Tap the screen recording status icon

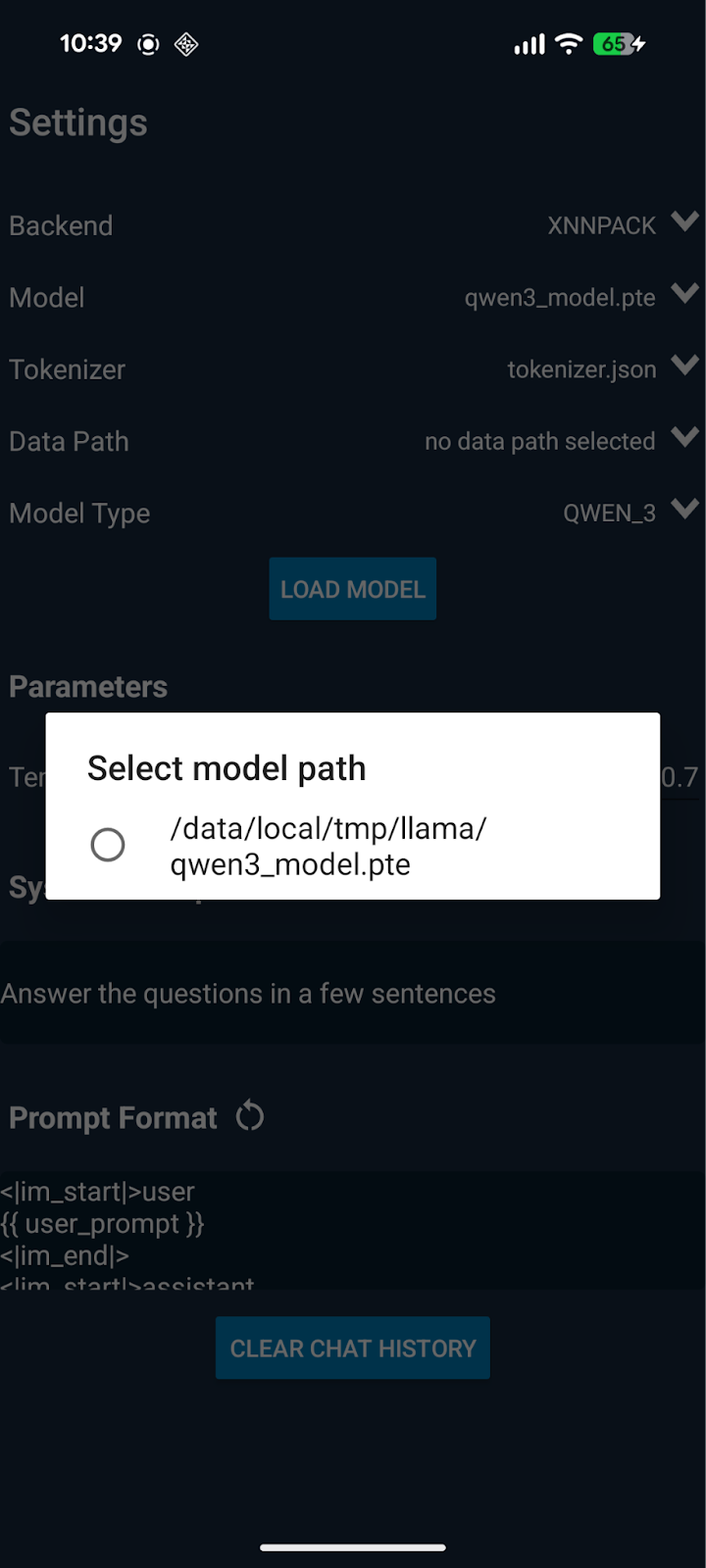coord(148,44)
